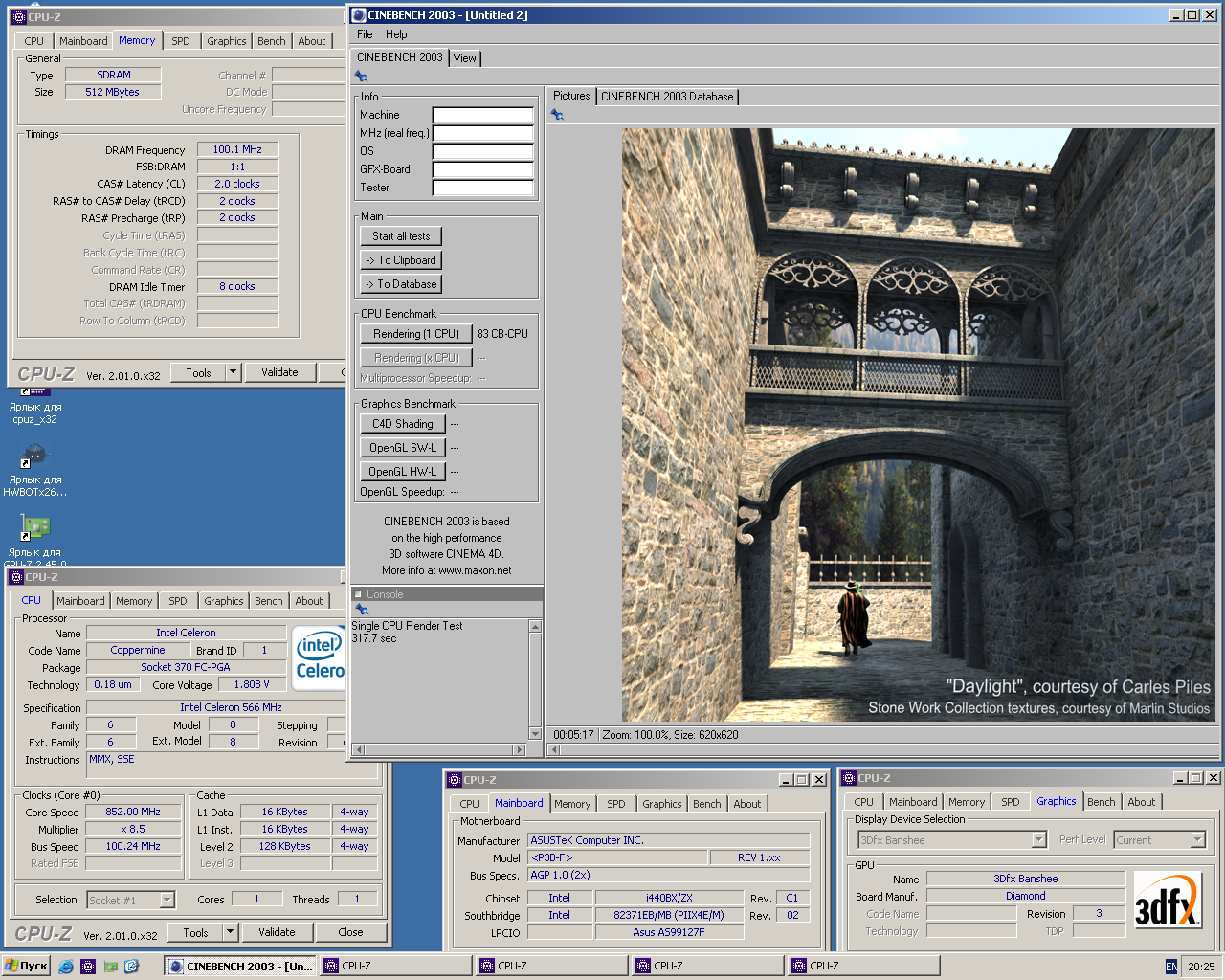Open the Perf Level Current dropdown
This screenshot has width=1225, height=980.
point(1197,840)
